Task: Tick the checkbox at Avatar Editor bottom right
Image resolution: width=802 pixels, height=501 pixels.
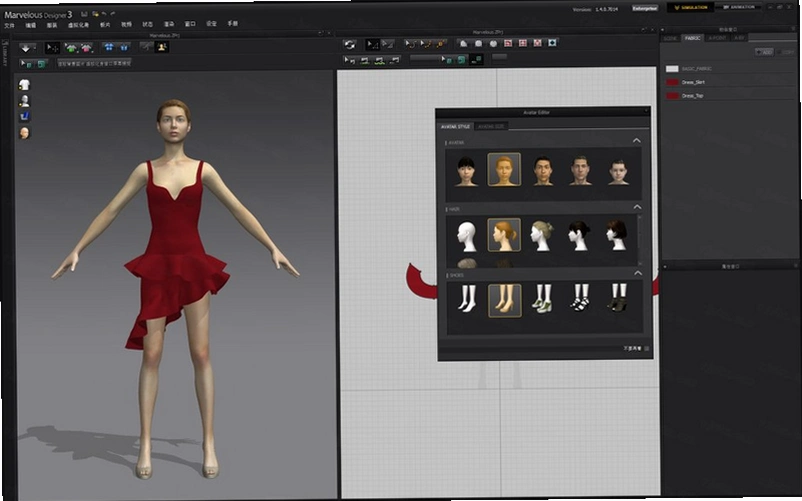Action: pyautogui.click(x=647, y=349)
